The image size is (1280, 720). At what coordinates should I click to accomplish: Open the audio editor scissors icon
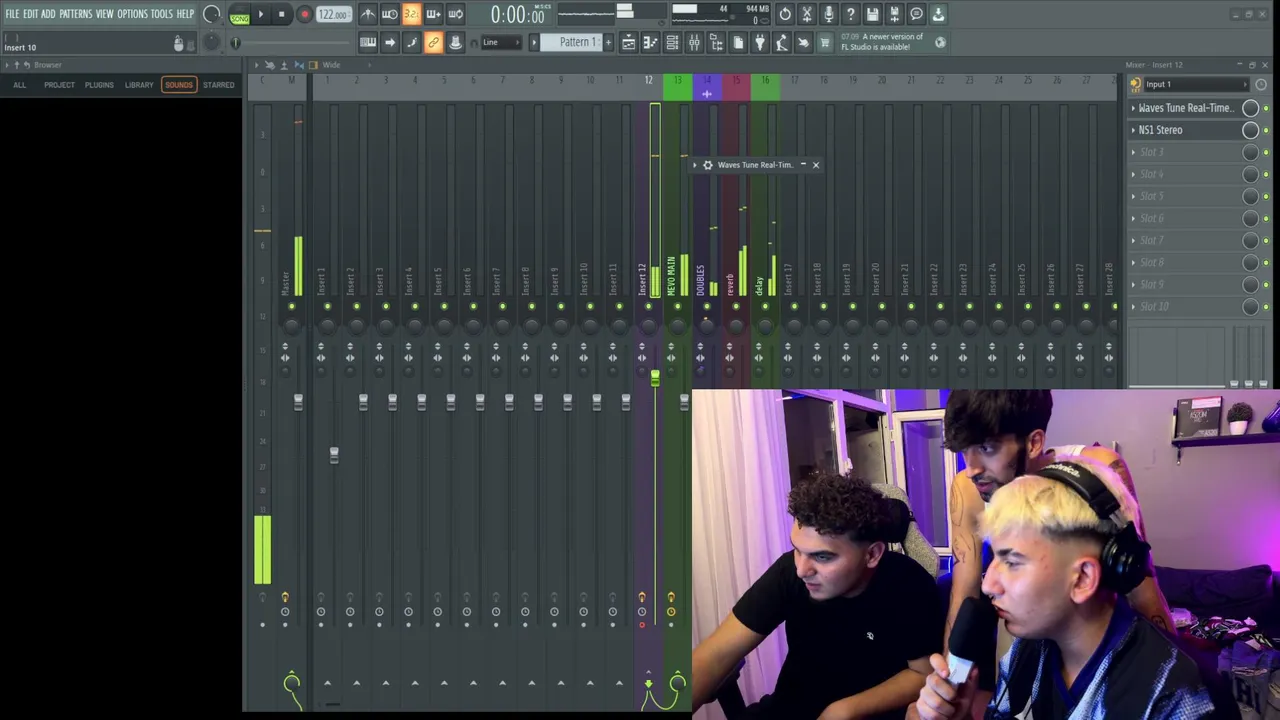pyautogui.click(x=807, y=14)
